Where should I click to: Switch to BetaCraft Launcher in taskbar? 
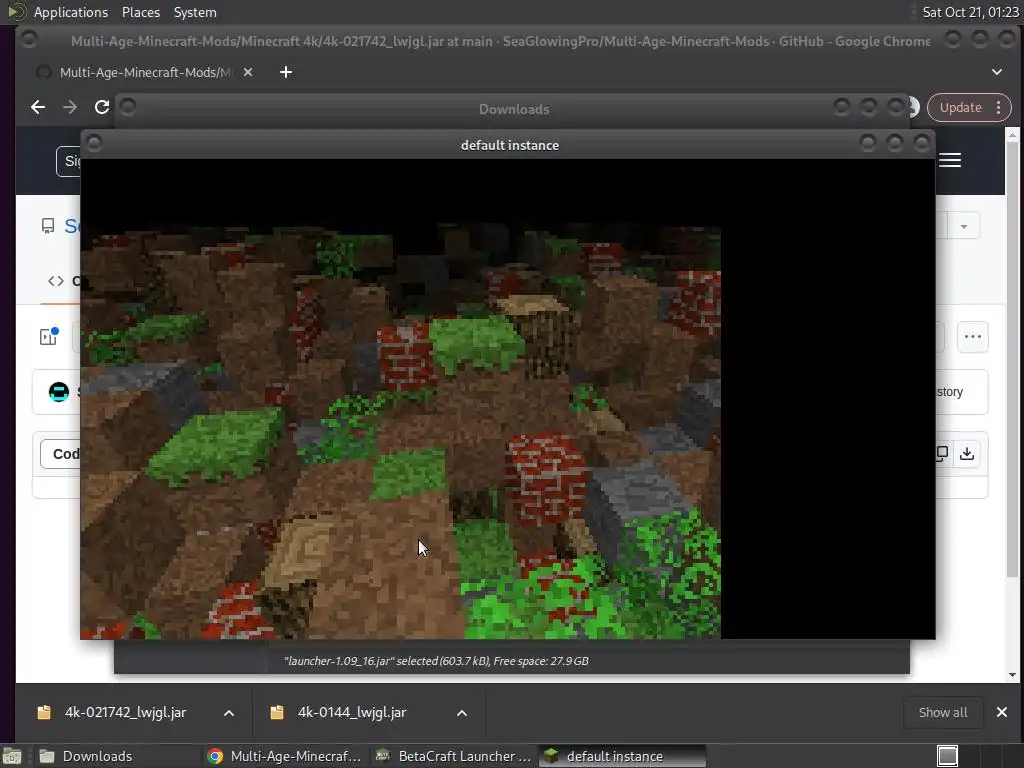point(454,756)
